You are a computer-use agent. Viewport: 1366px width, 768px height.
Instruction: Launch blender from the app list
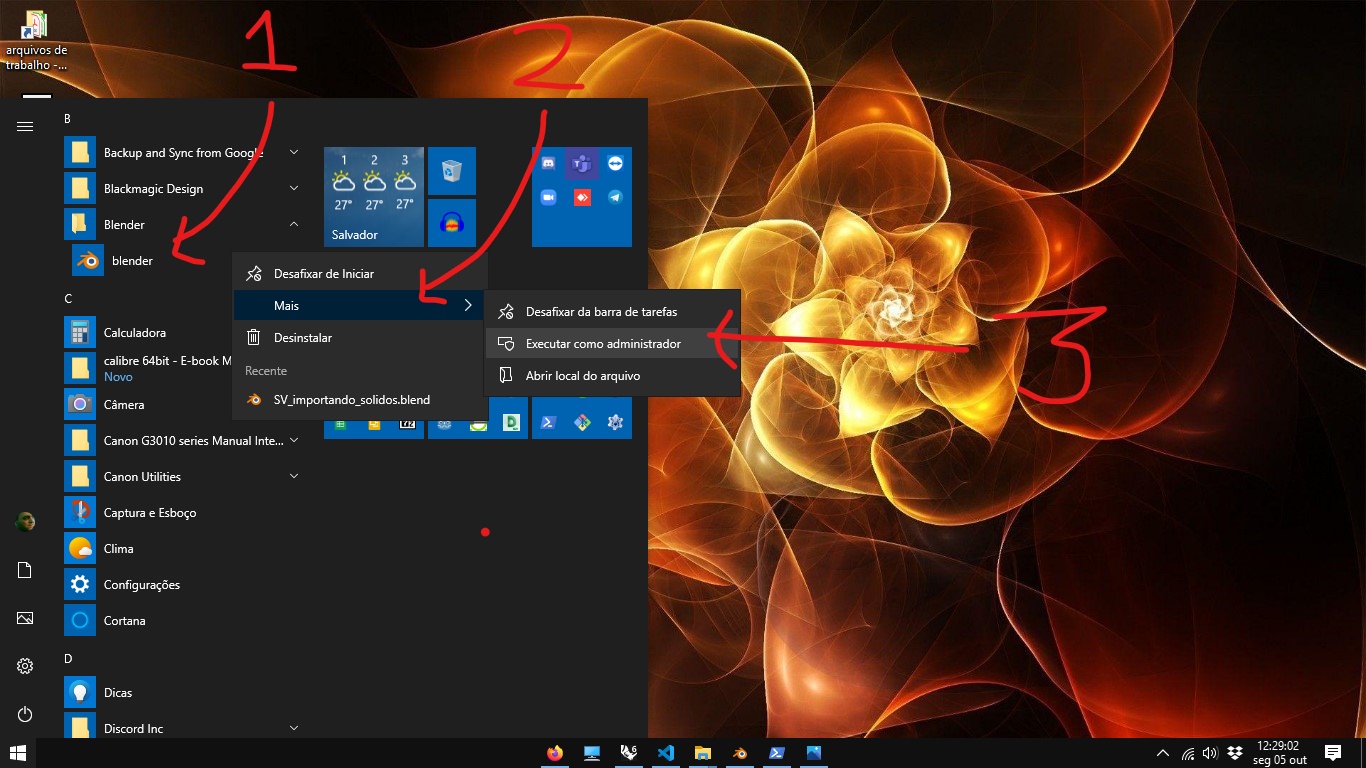click(130, 261)
